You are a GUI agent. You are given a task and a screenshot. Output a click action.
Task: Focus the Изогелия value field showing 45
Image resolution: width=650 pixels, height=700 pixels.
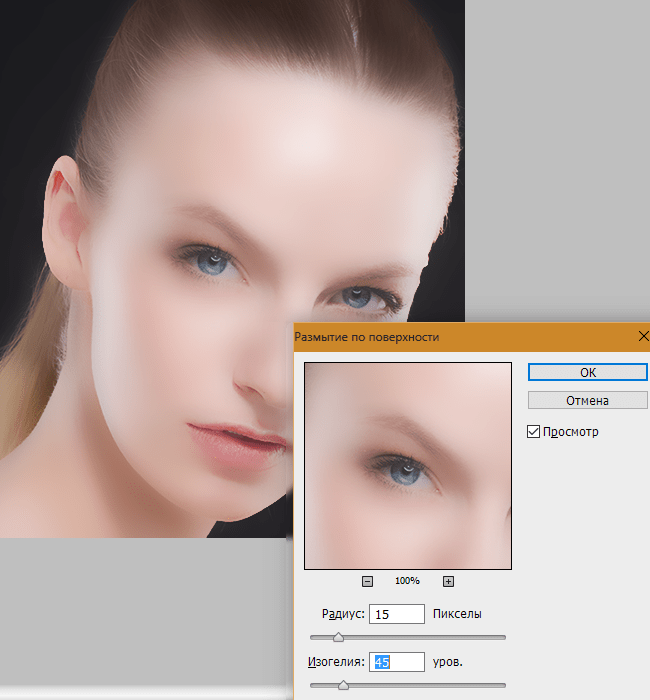pos(396,662)
